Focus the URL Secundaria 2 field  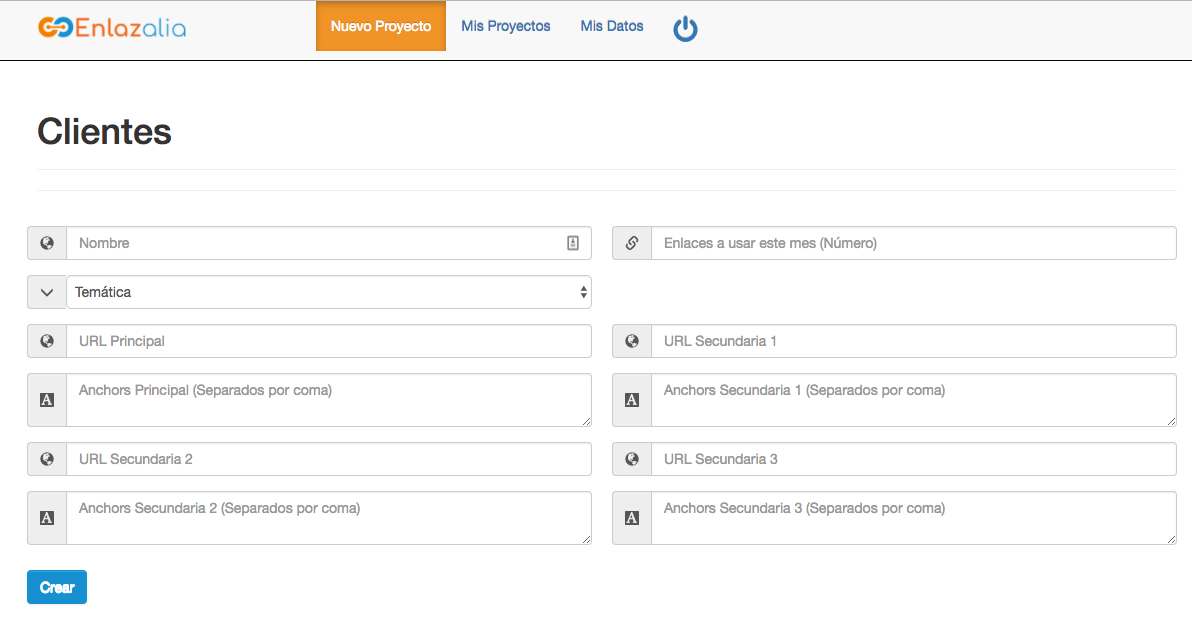tap(328, 459)
